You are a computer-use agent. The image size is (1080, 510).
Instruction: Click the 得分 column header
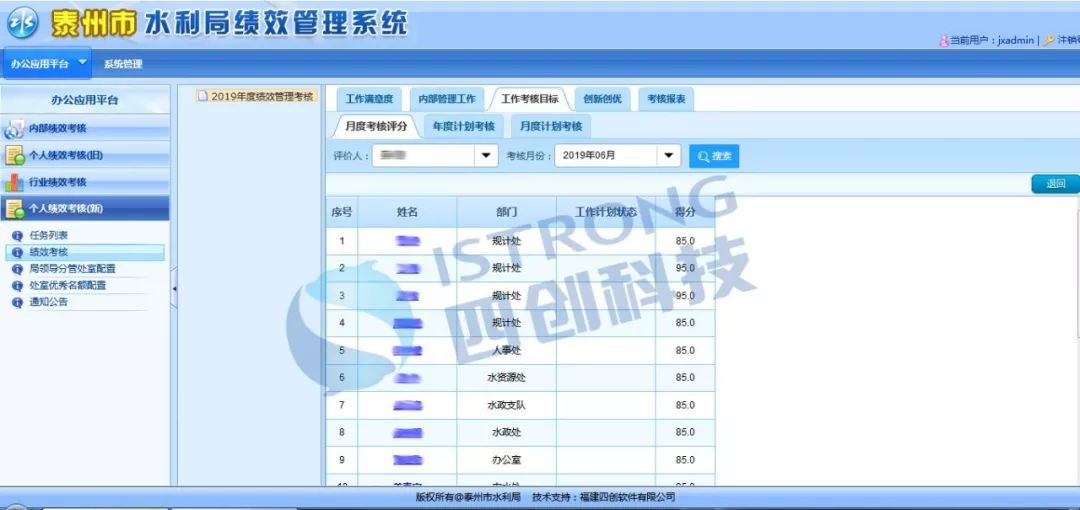(685, 212)
